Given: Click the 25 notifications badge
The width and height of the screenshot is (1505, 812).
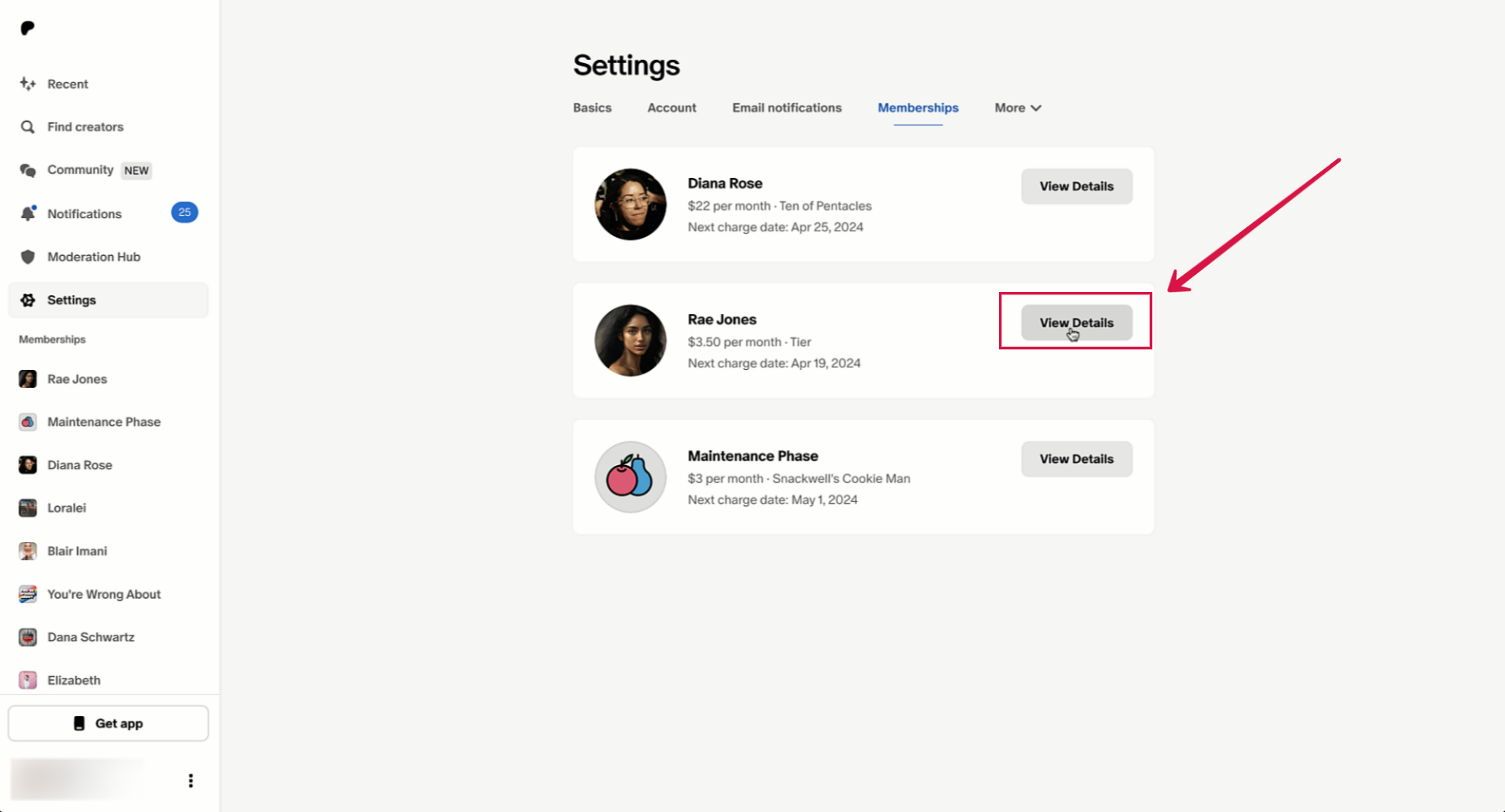Looking at the screenshot, I should pyautogui.click(x=185, y=212).
